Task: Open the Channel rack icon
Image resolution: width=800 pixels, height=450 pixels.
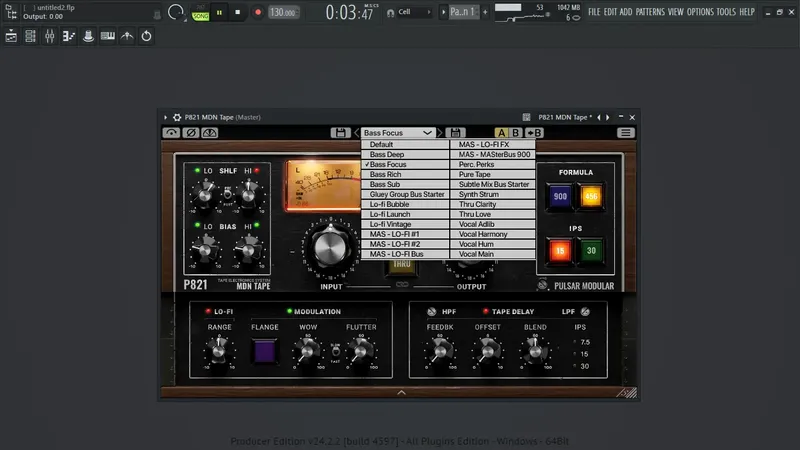Action: click(x=31, y=36)
